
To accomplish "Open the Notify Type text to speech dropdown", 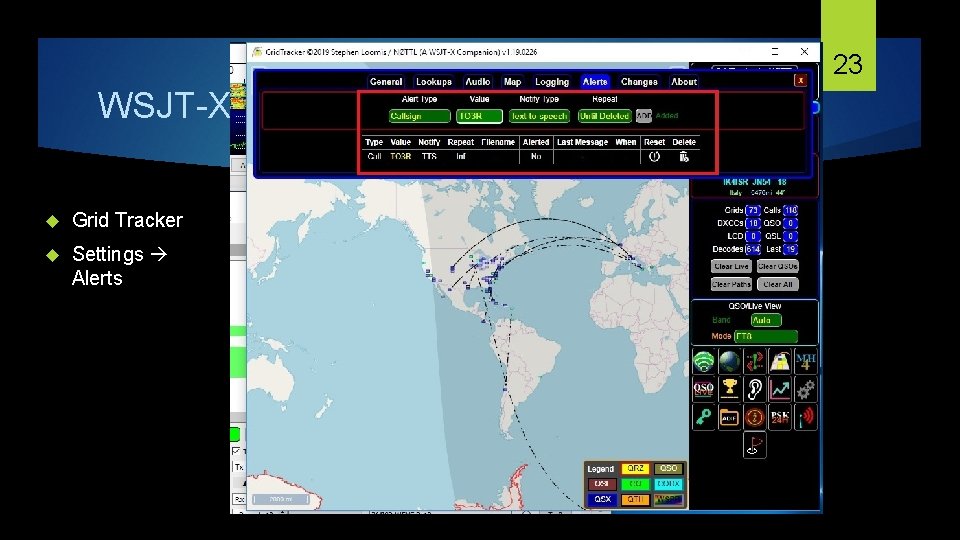I will pyautogui.click(x=539, y=116).
